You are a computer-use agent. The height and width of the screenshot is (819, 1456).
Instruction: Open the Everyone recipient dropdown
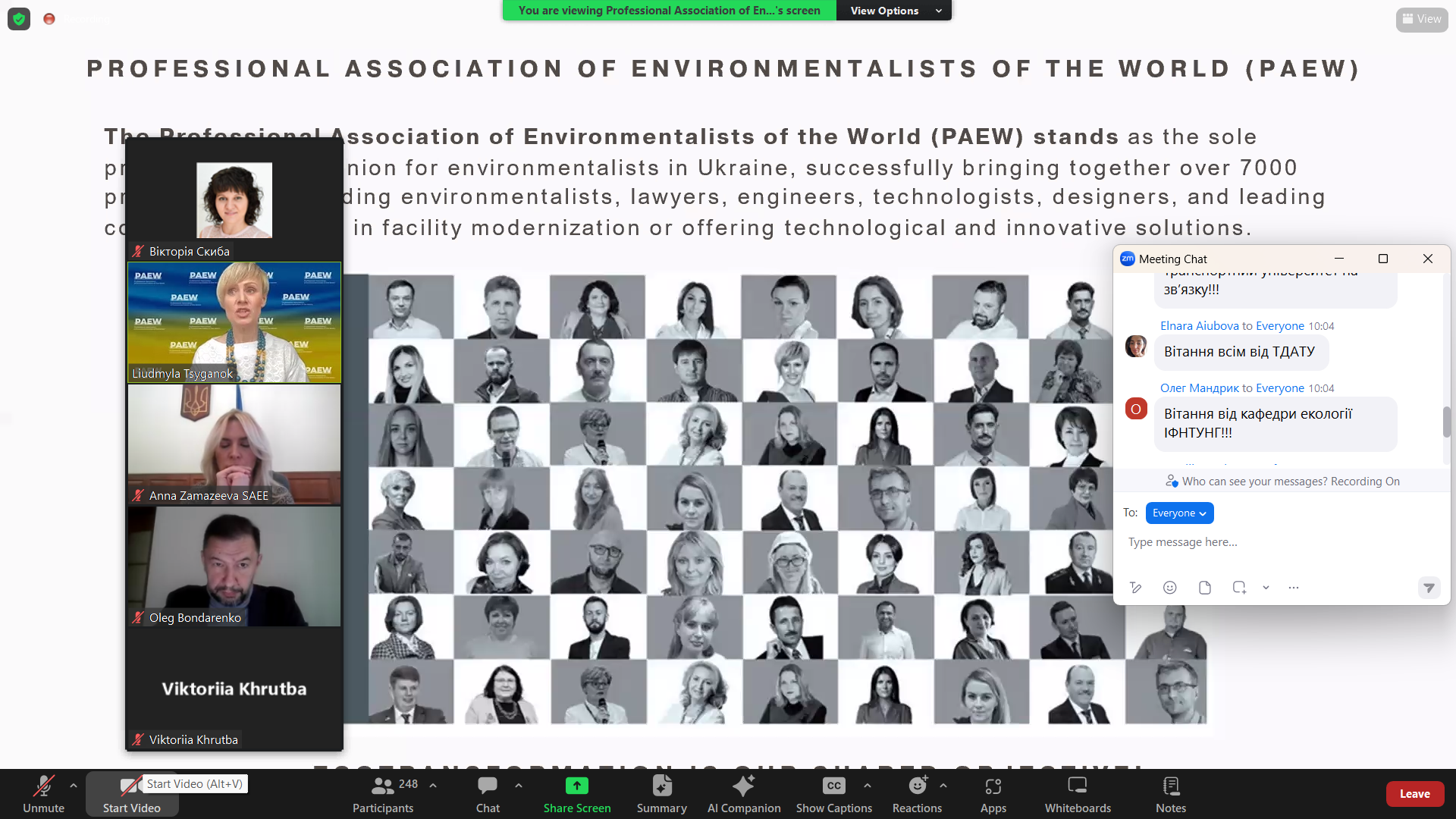pos(1178,513)
